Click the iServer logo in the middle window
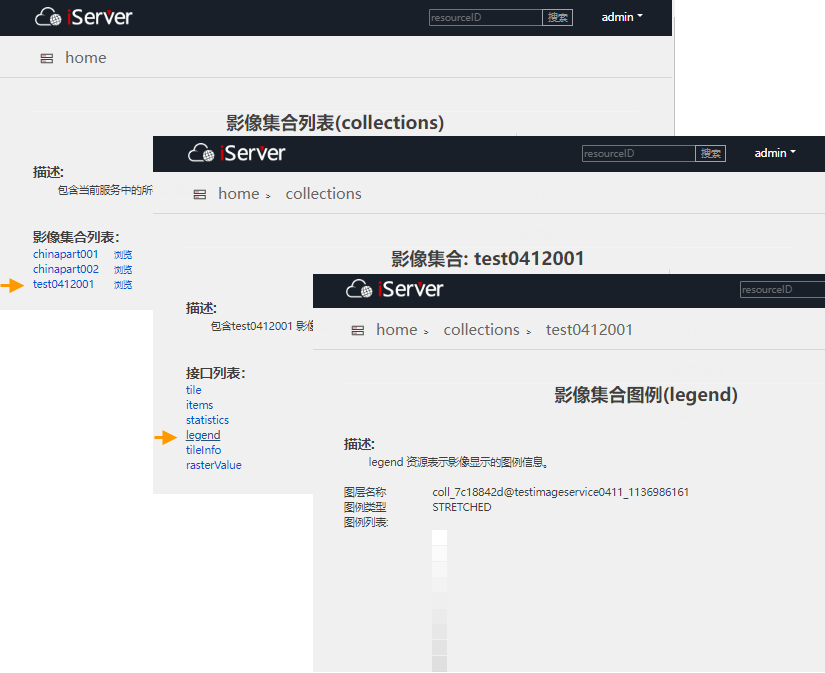This screenshot has height=673, width=825. 236,153
